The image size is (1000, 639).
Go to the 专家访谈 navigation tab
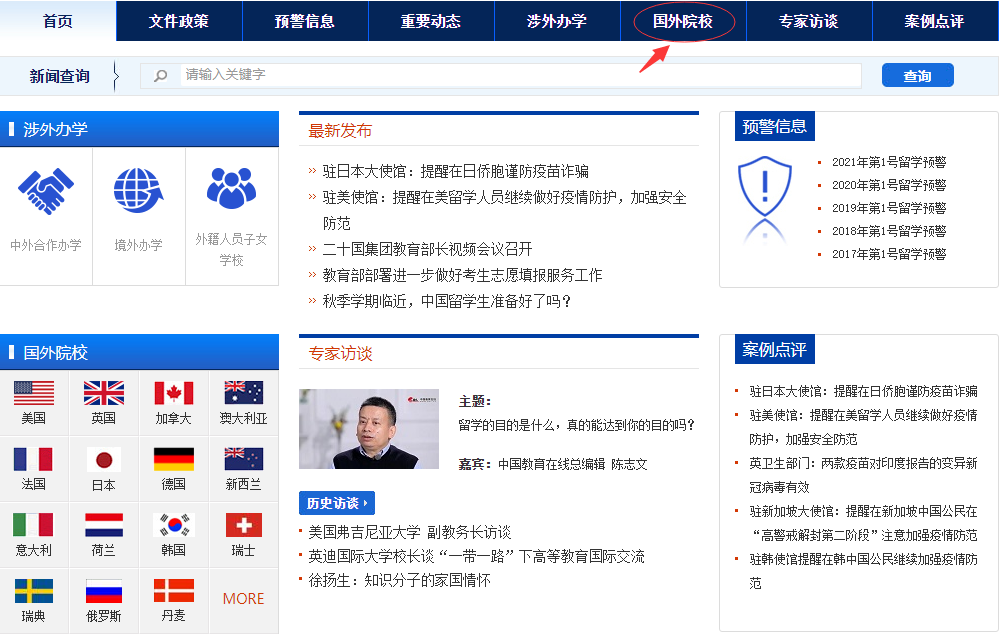click(808, 21)
